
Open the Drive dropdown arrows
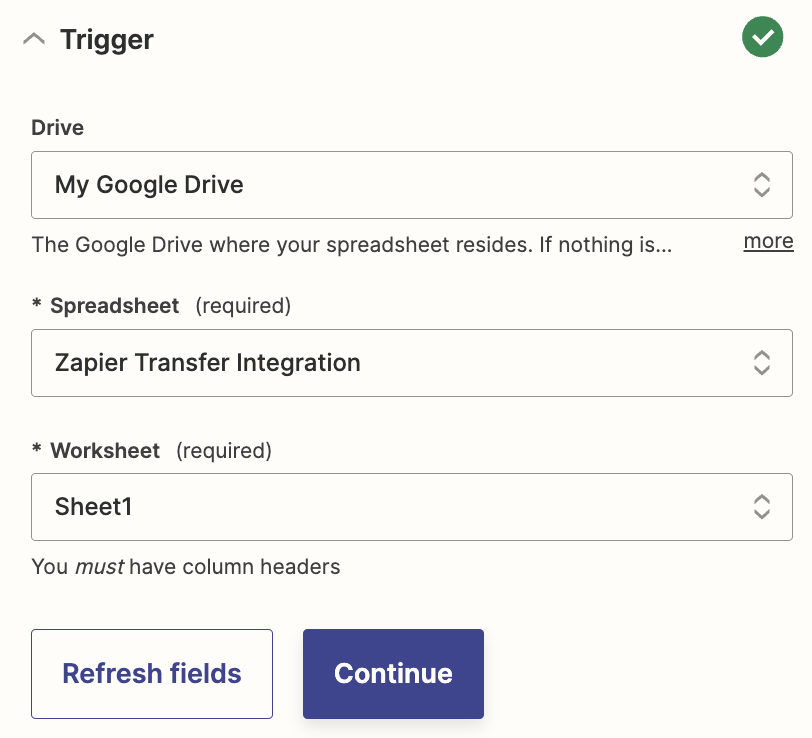[x=761, y=185]
